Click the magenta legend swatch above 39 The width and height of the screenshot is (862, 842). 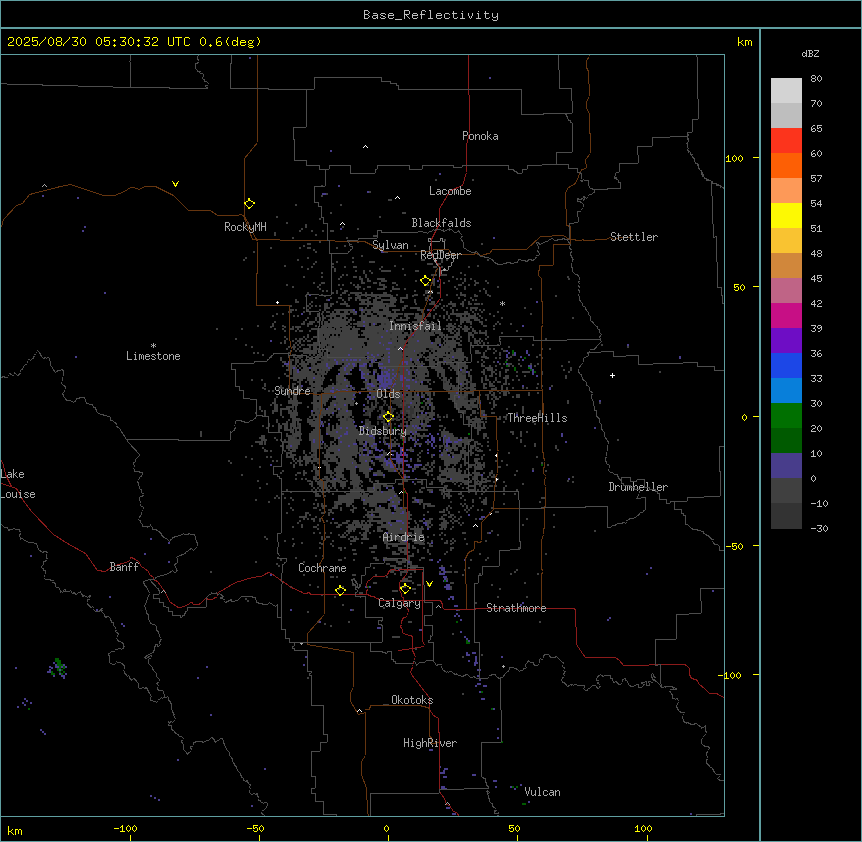coord(786,315)
